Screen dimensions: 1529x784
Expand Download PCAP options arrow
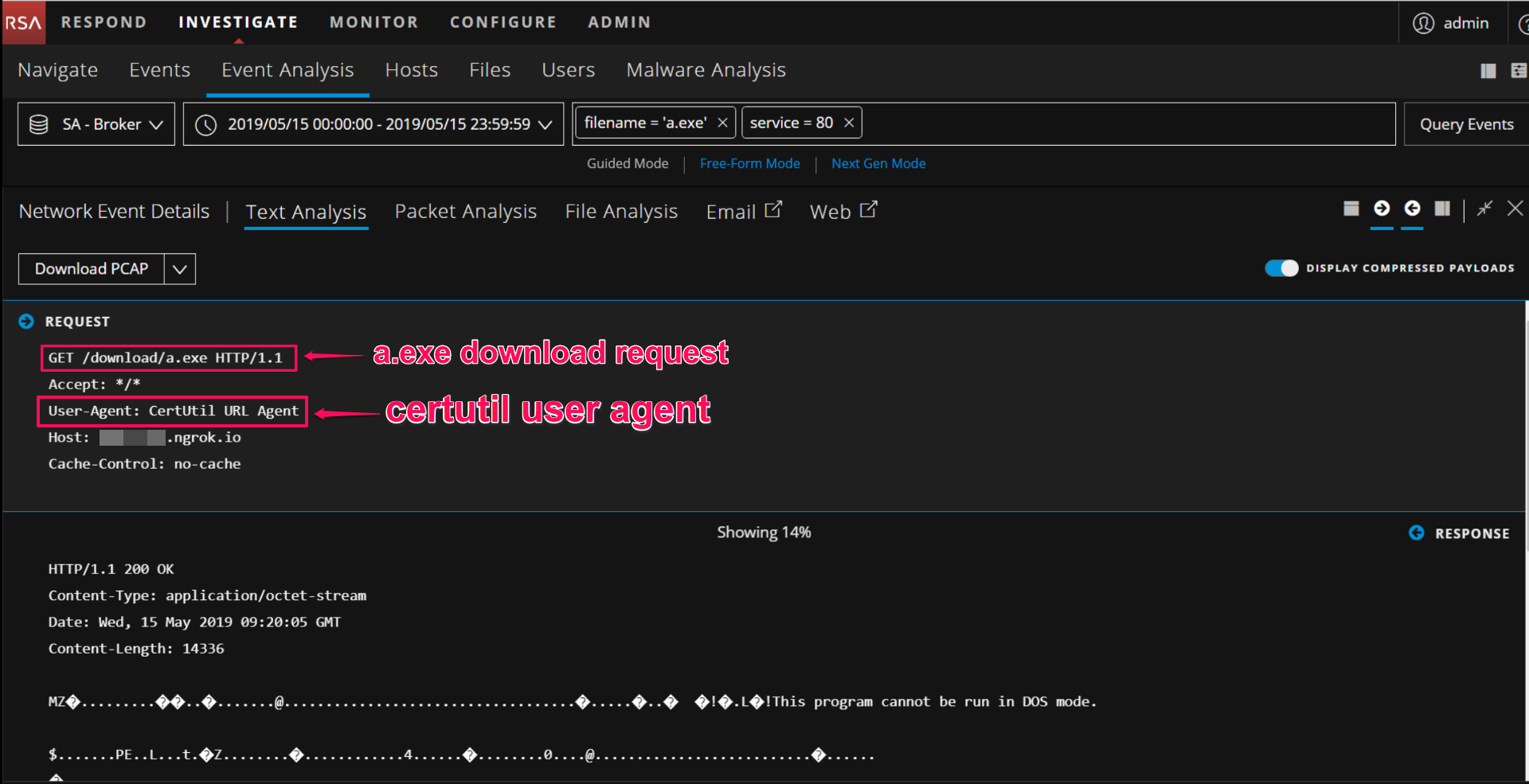pyautogui.click(x=180, y=269)
